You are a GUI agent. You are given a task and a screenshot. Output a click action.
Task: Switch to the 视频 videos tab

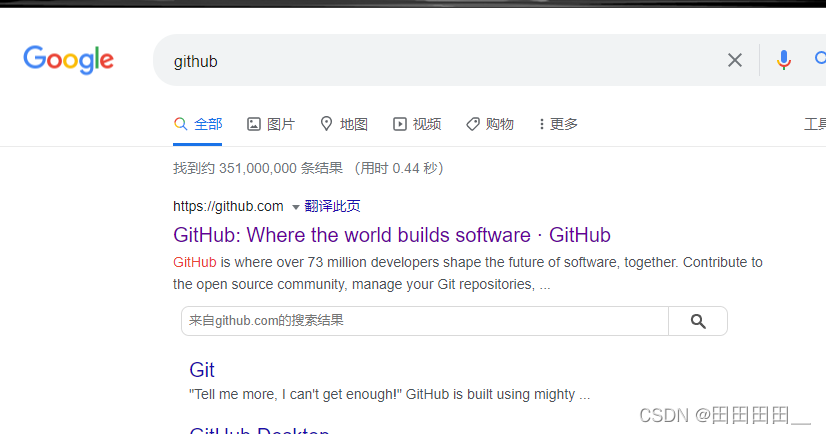[417, 124]
